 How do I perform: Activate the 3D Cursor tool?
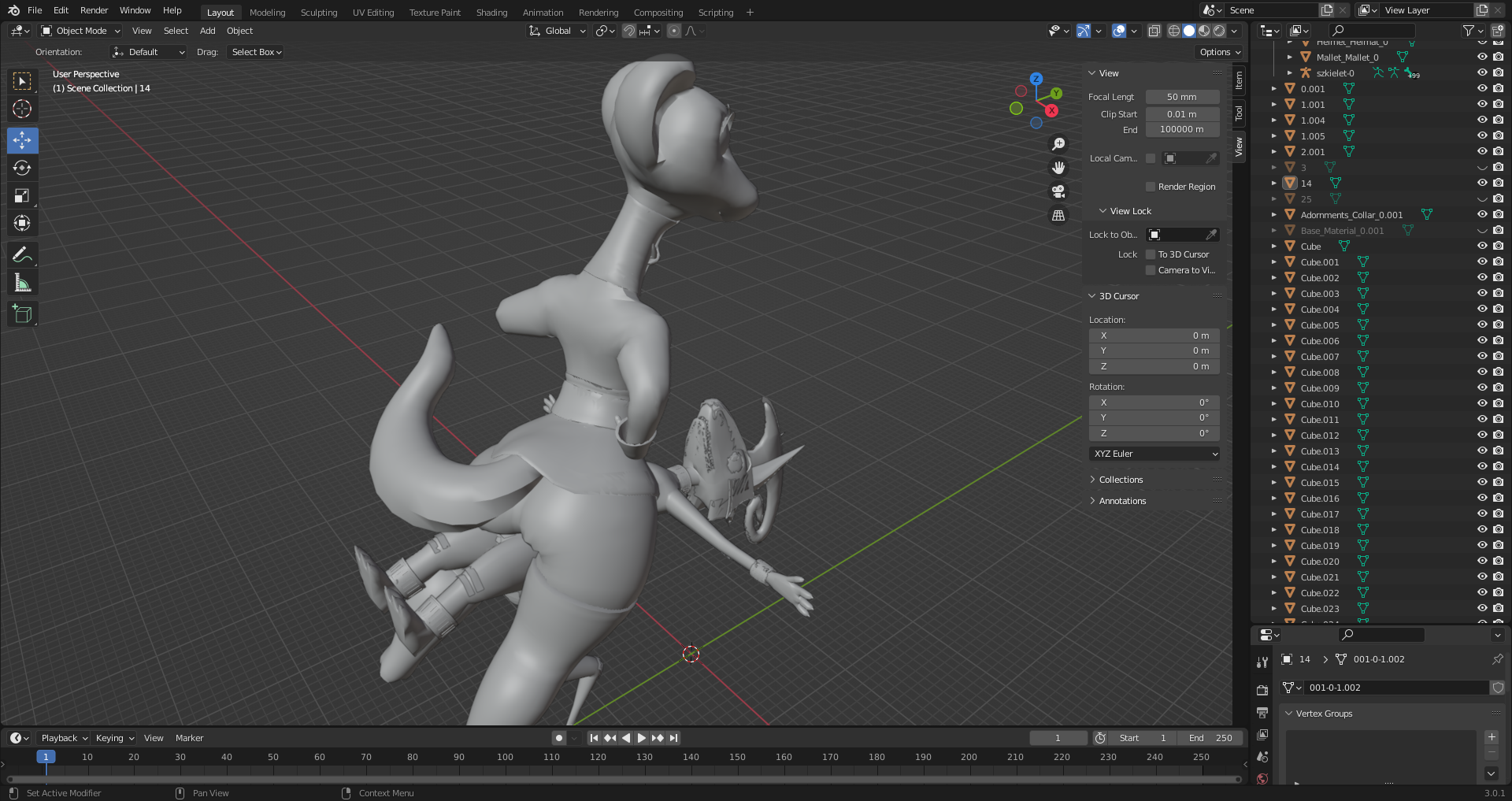(x=22, y=109)
